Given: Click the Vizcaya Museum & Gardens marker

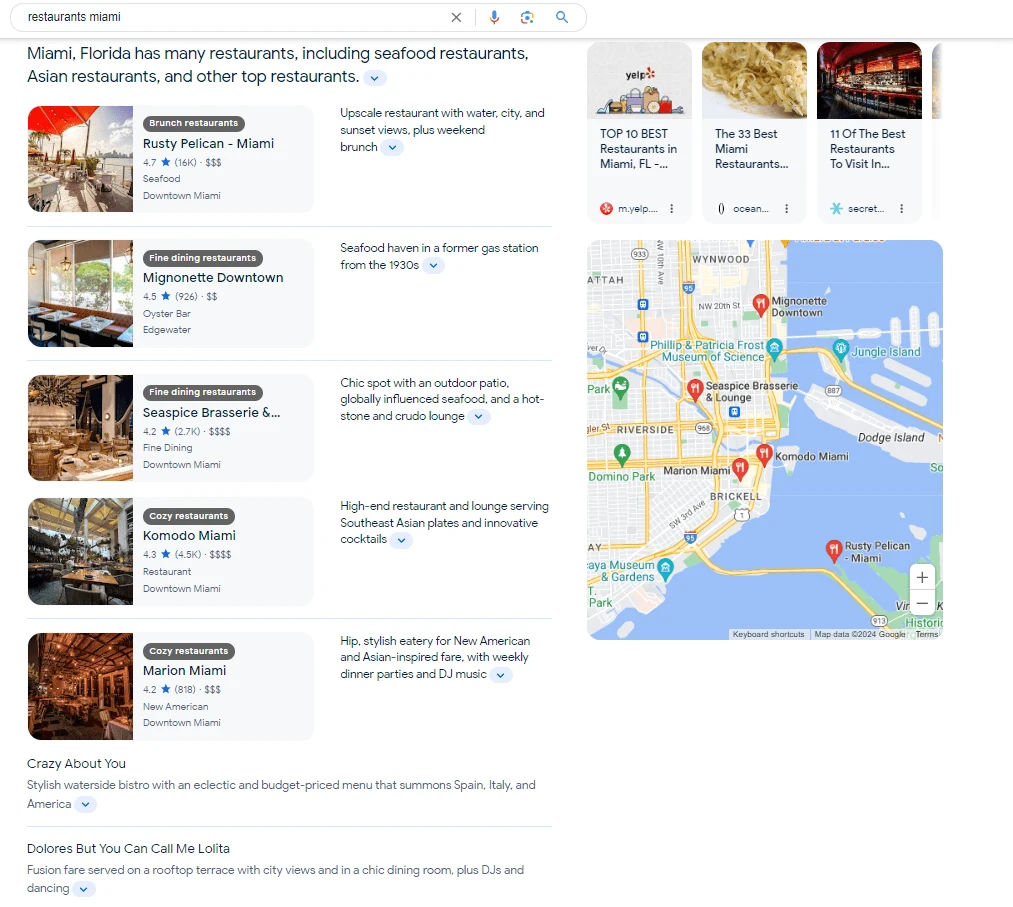Looking at the screenshot, I should coord(665,568).
